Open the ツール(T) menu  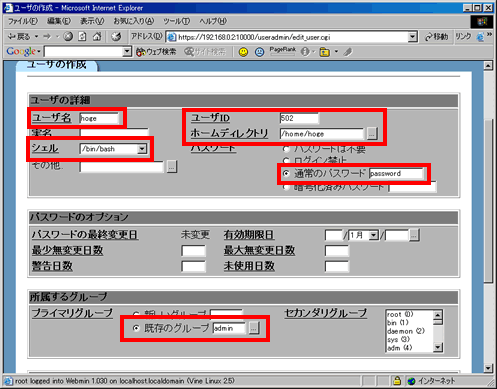tap(176, 21)
